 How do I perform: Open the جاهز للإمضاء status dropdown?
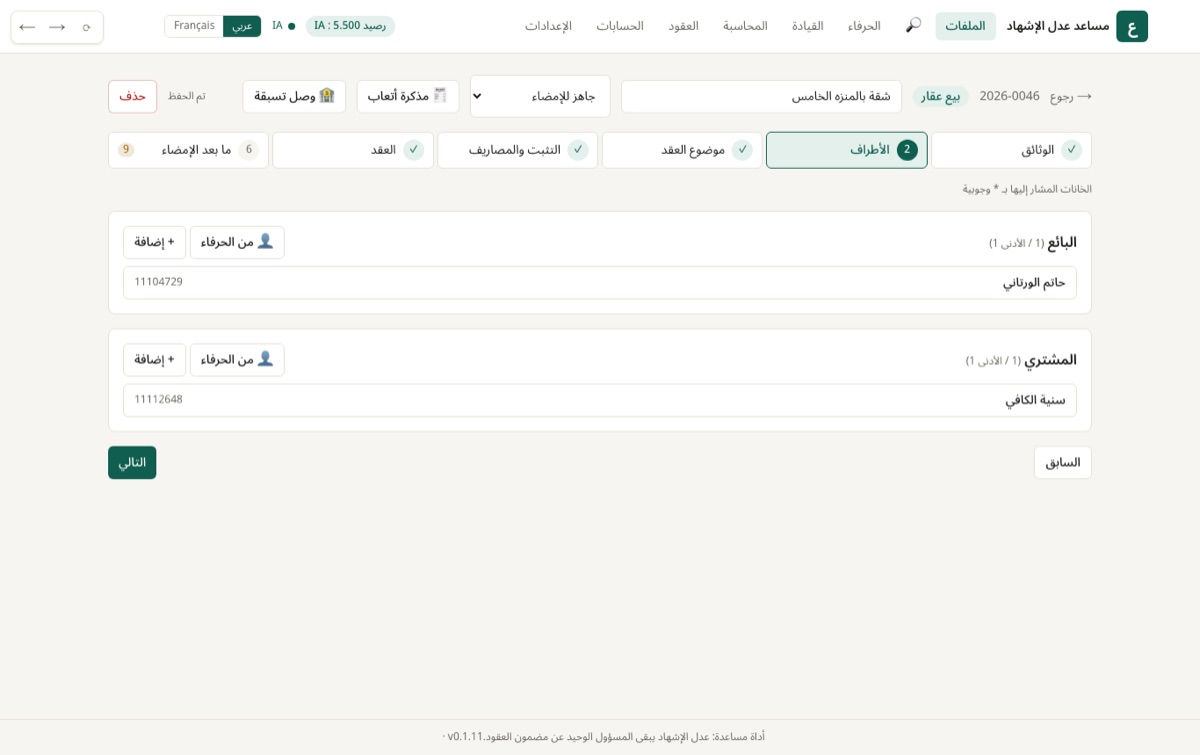tap(540, 96)
